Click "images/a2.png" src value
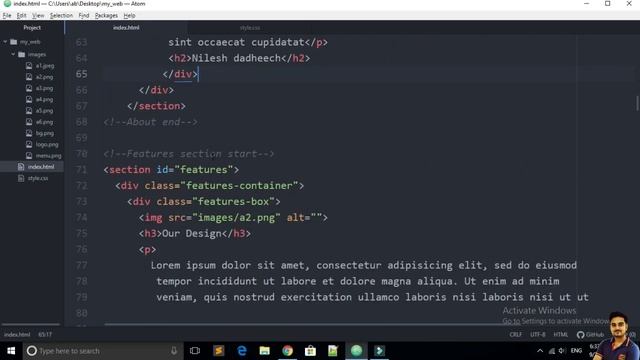The image size is (640, 360). 236,218
